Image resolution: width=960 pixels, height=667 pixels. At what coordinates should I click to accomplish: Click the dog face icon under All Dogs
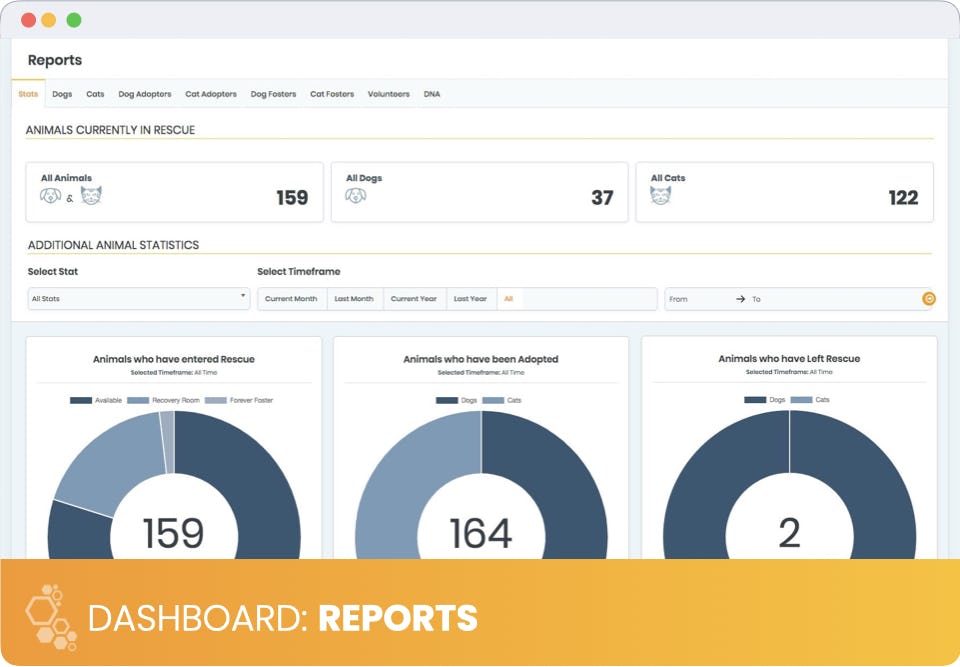click(356, 196)
